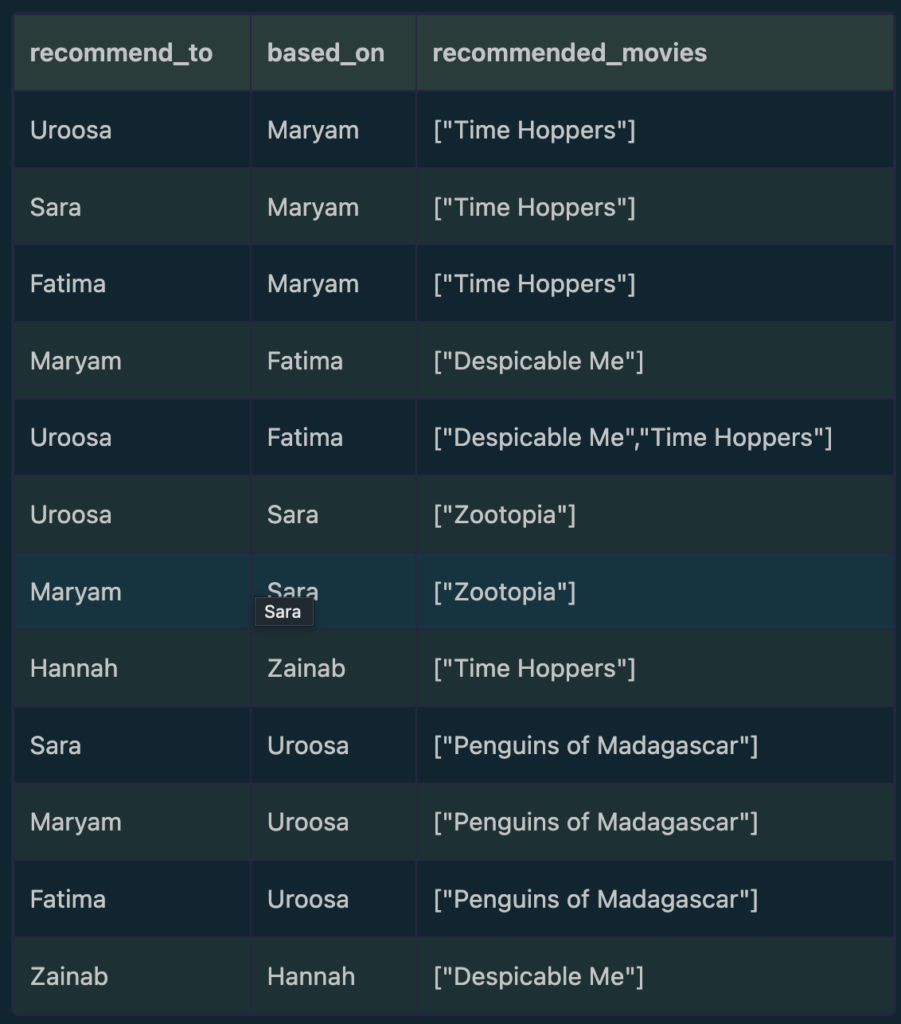Click Hannah in the recommend_to column
Screen dimensions: 901x1024
tap(74, 668)
